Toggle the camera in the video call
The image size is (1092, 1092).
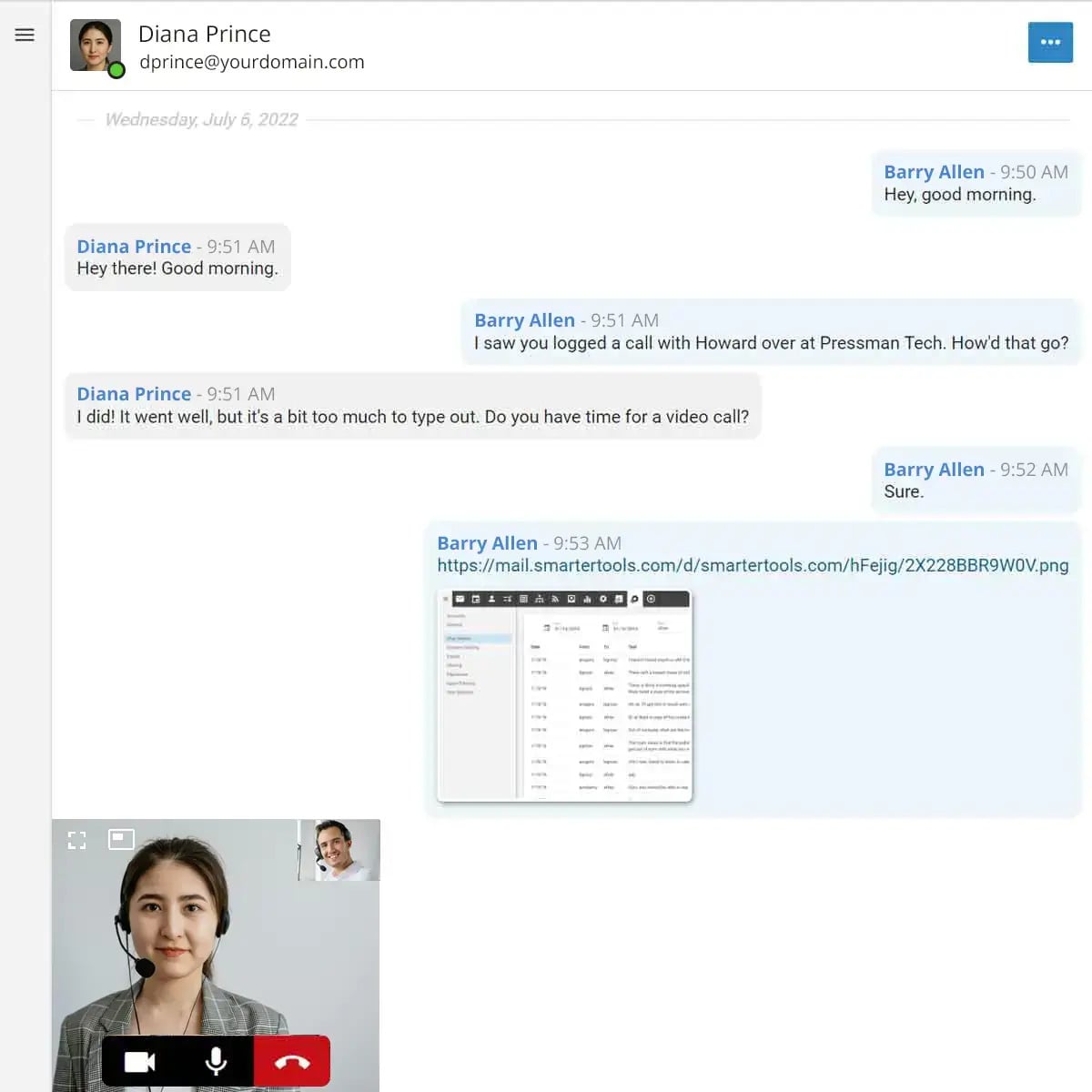coord(139,1061)
